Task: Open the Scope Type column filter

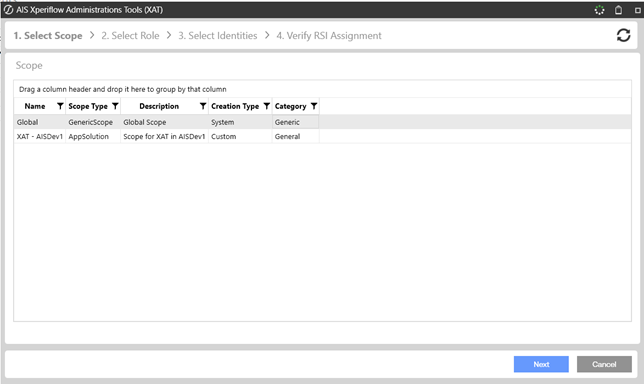Action: [115, 106]
